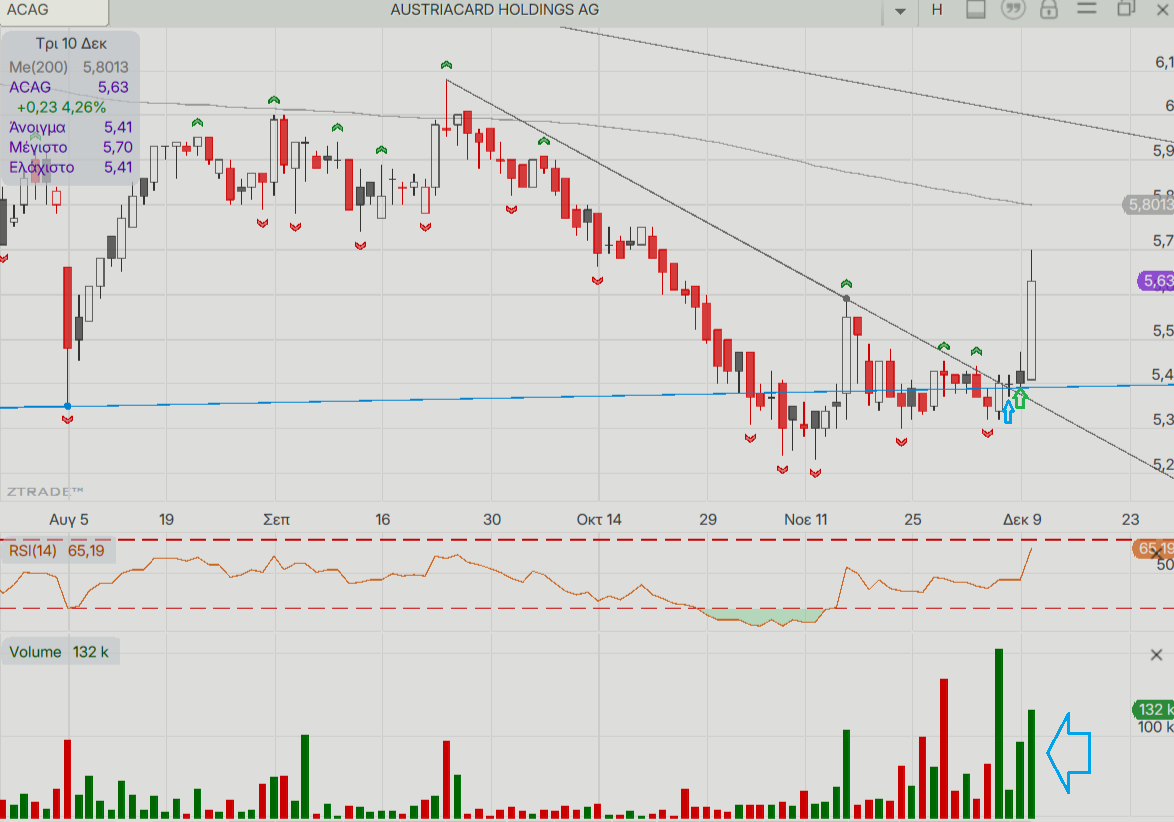
Task: Close the Volume panel with its X
Action: point(1156,655)
